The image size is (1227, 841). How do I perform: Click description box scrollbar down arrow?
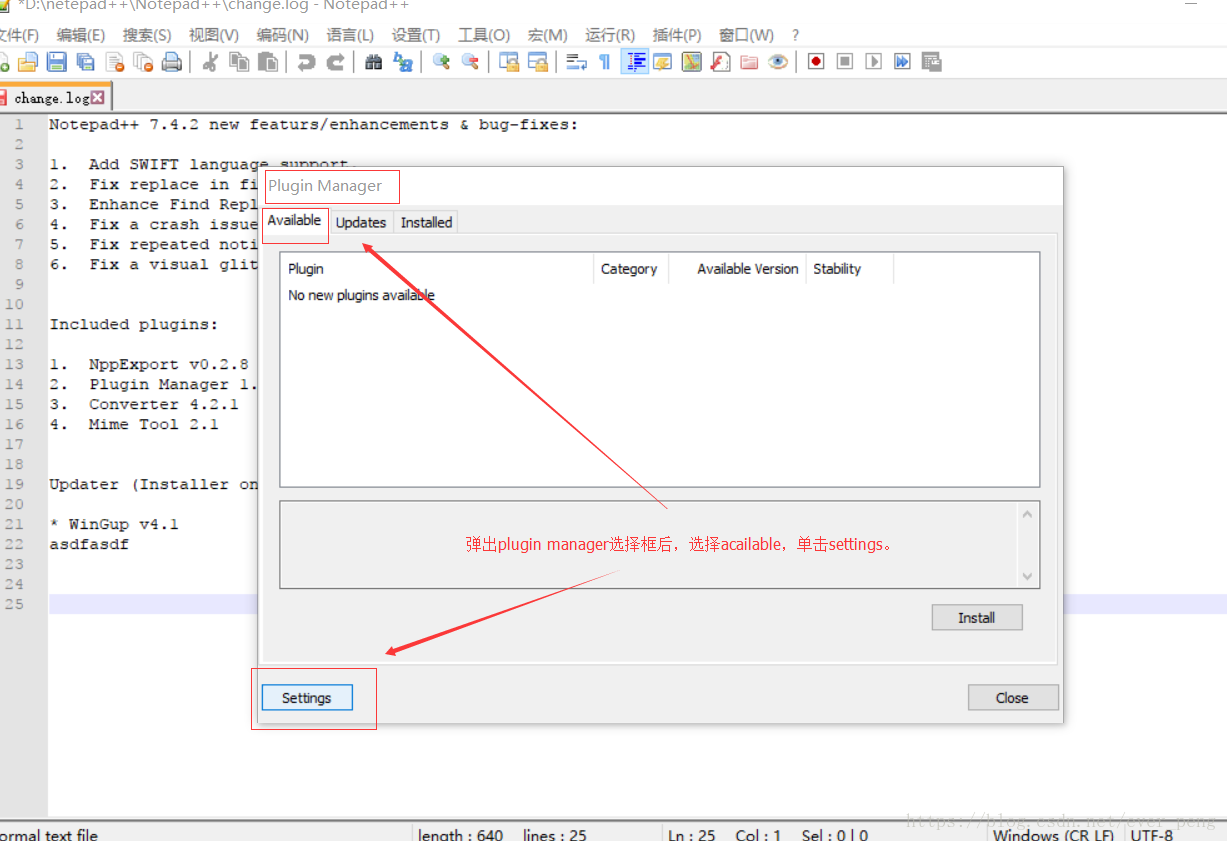[1027, 576]
